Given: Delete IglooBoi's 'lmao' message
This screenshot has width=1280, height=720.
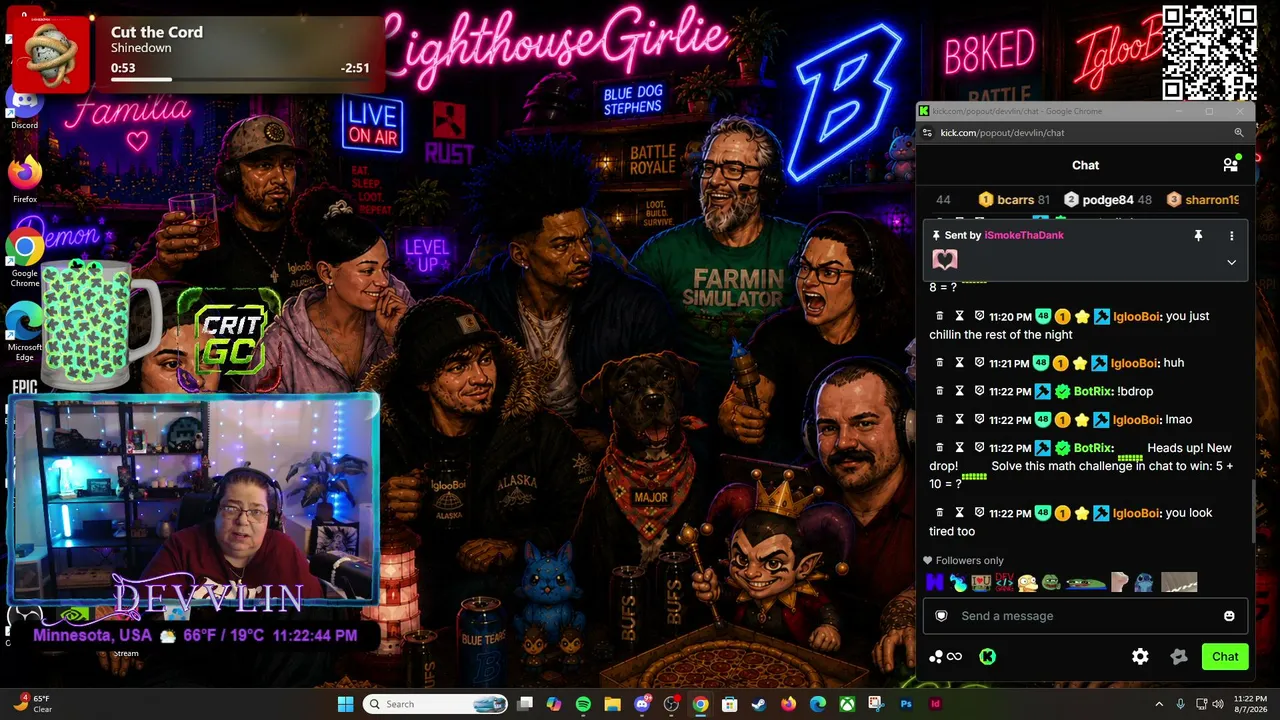Looking at the screenshot, I should (x=939, y=420).
